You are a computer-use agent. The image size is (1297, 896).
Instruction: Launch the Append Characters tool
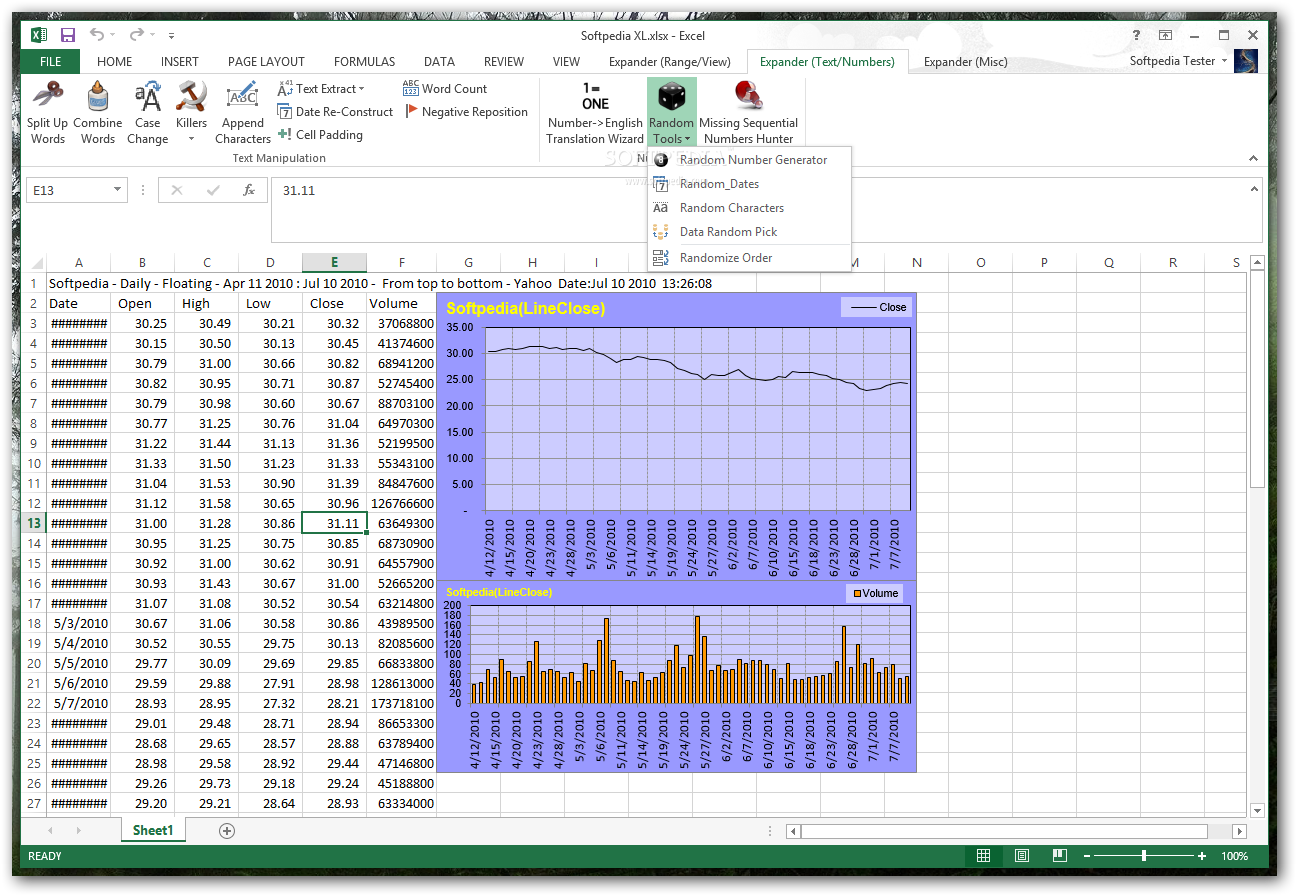243,113
